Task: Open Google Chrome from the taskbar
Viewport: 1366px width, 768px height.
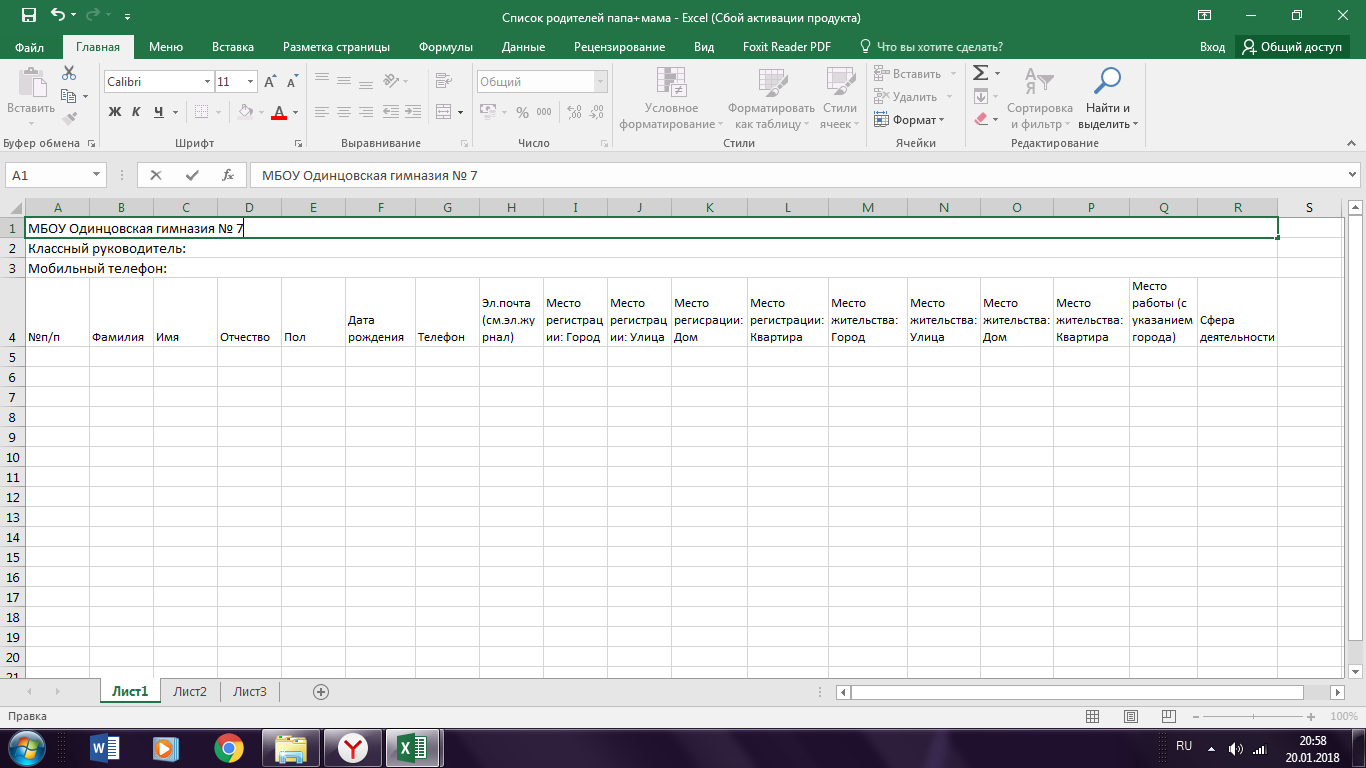Action: click(228, 747)
